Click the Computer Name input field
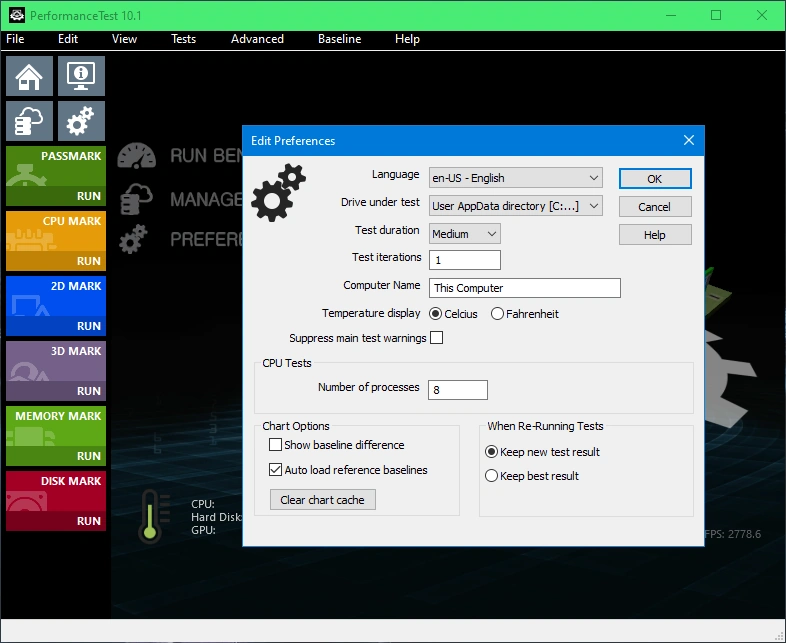Viewport: 786px width, 643px height. point(525,288)
